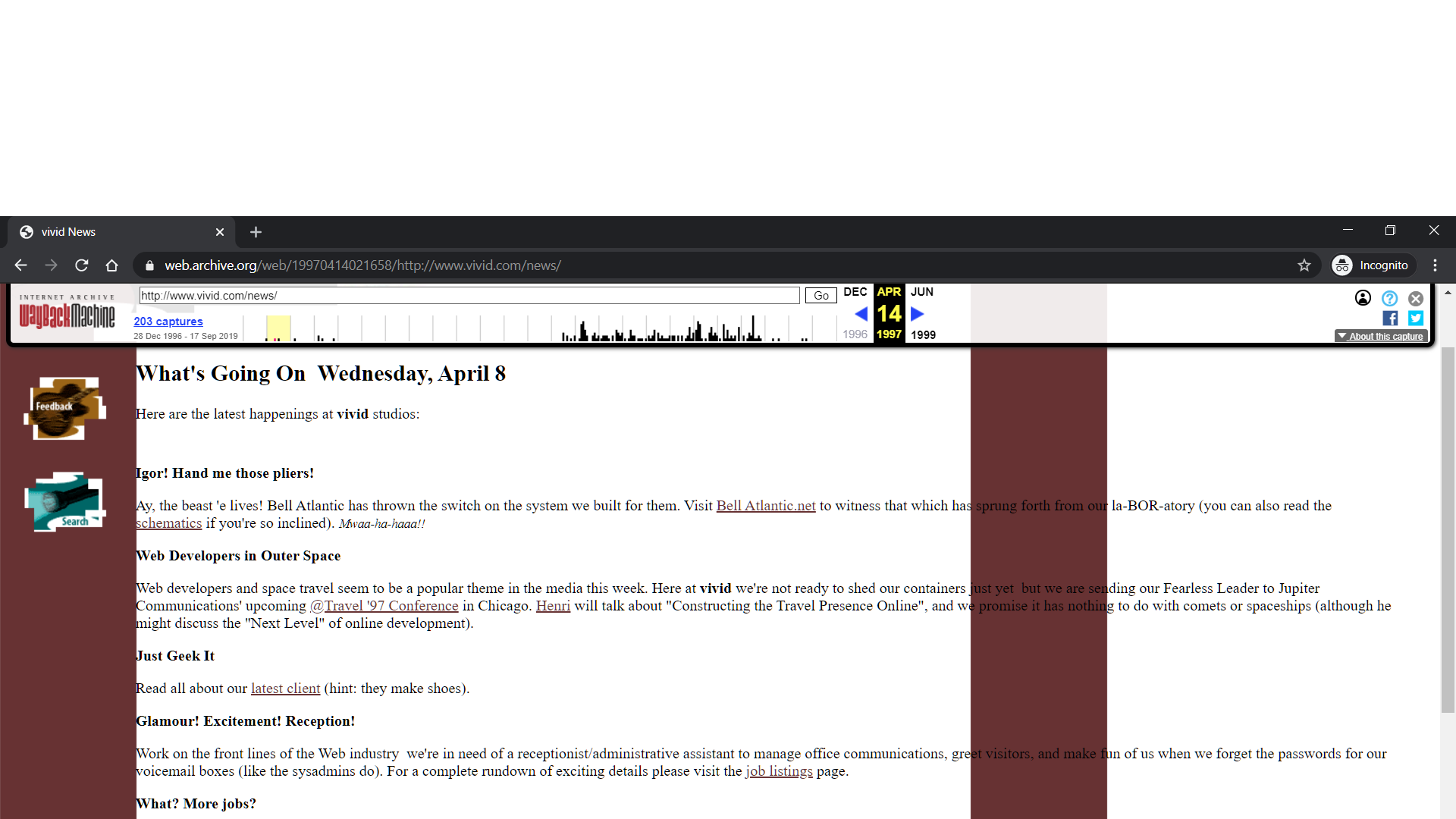This screenshot has width=1456, height=819.
Task: Click the reload/refresh page button
Action: (83, 265)
